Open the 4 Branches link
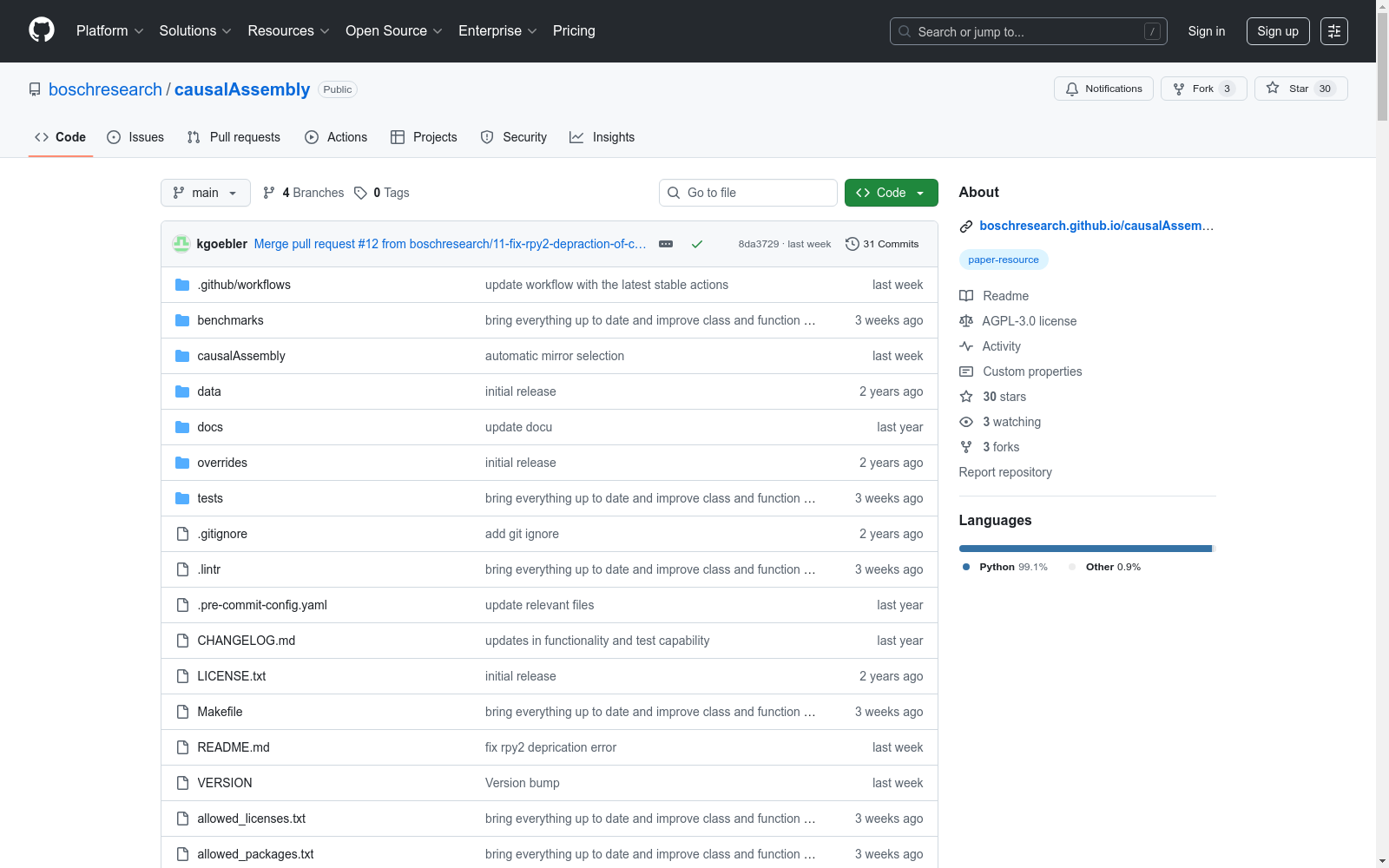This screenshot has height=868, width=1389. 303,193
